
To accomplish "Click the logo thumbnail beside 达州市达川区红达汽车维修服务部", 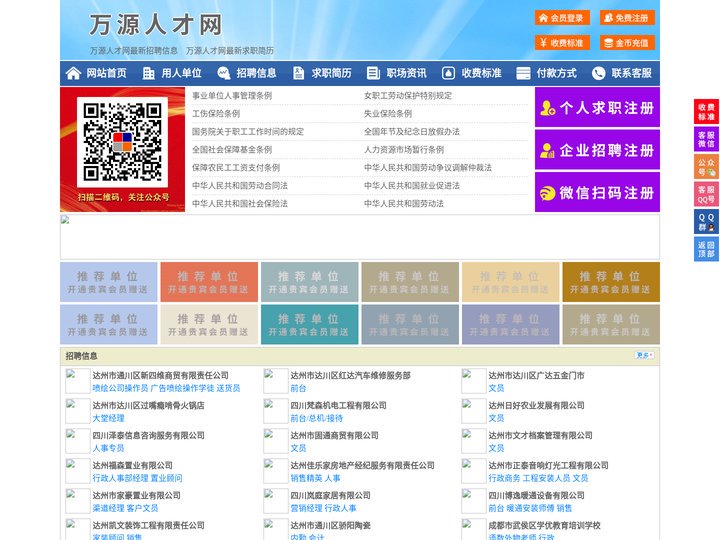I will click(x=276, y=381).
